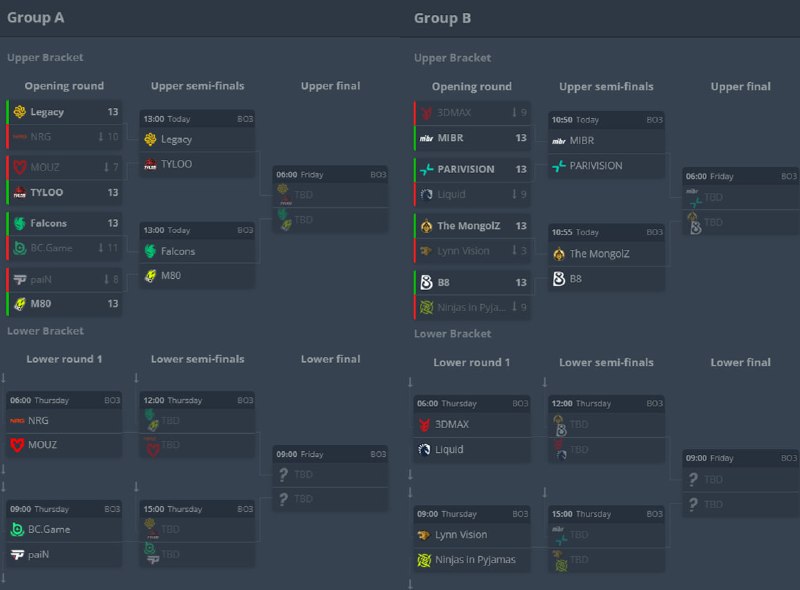Open the Legacy team name in upper semi-finals

177,139
